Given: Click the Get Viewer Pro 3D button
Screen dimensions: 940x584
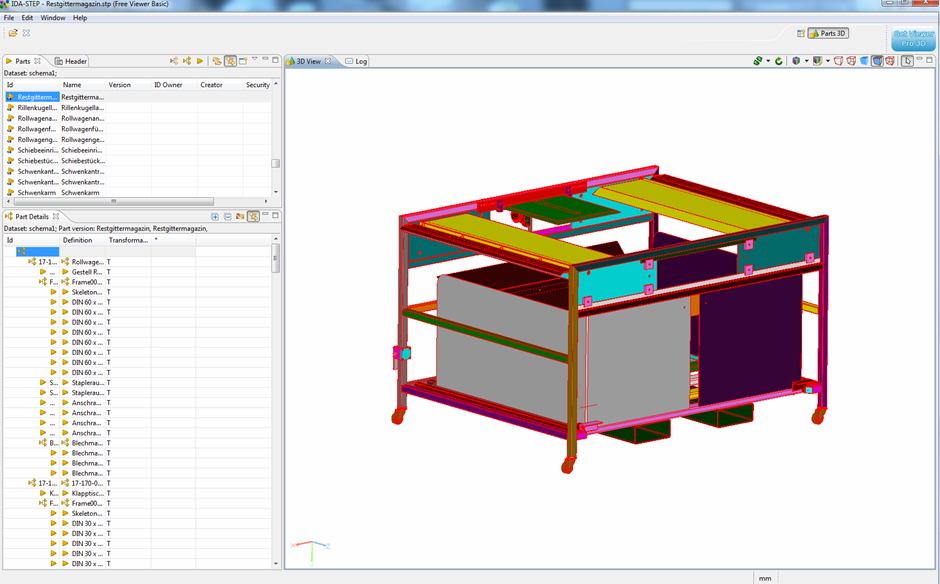Looking at the screenshot, I should 911,39.
